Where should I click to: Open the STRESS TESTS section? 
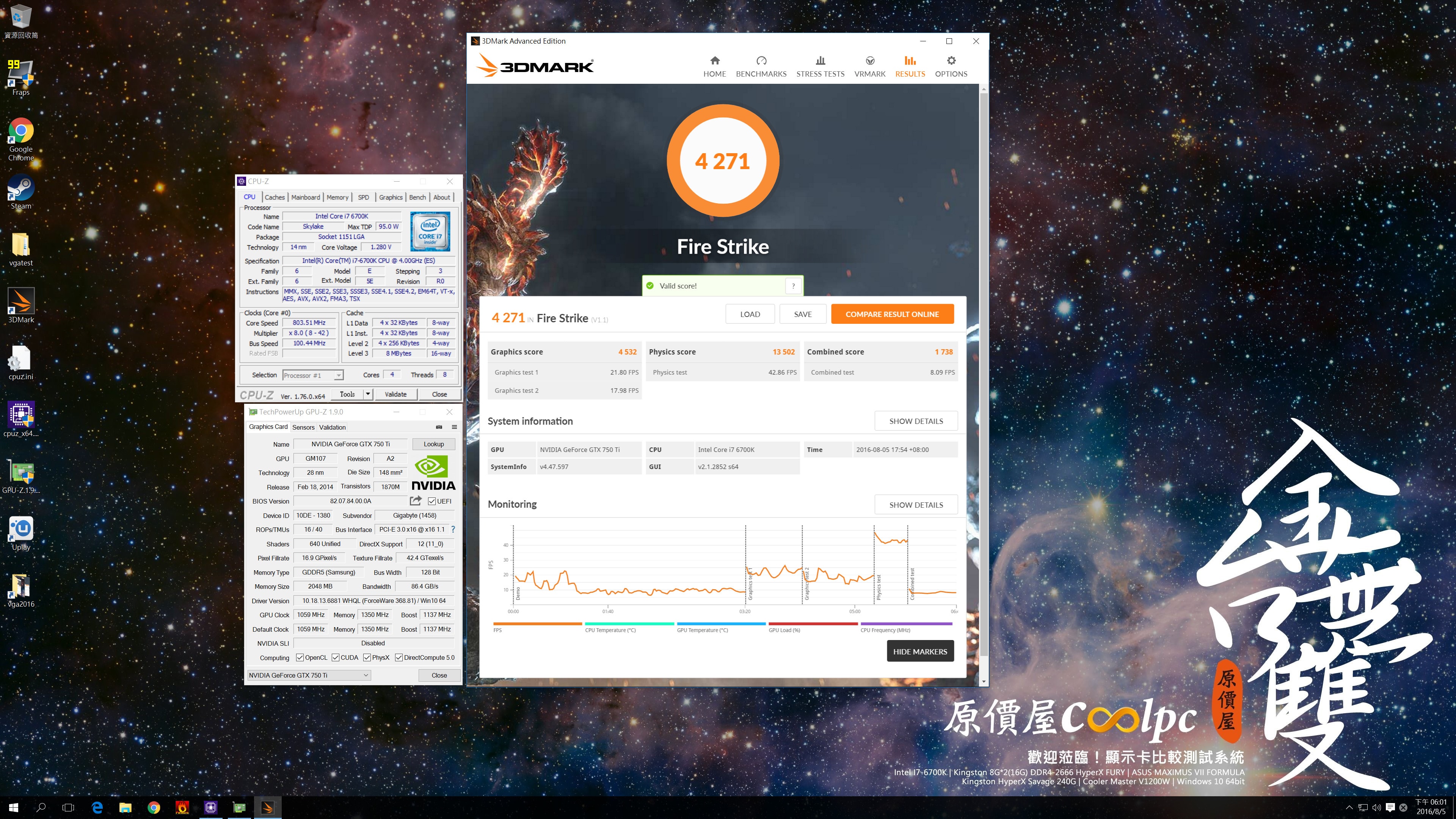[x=820, y=67]
